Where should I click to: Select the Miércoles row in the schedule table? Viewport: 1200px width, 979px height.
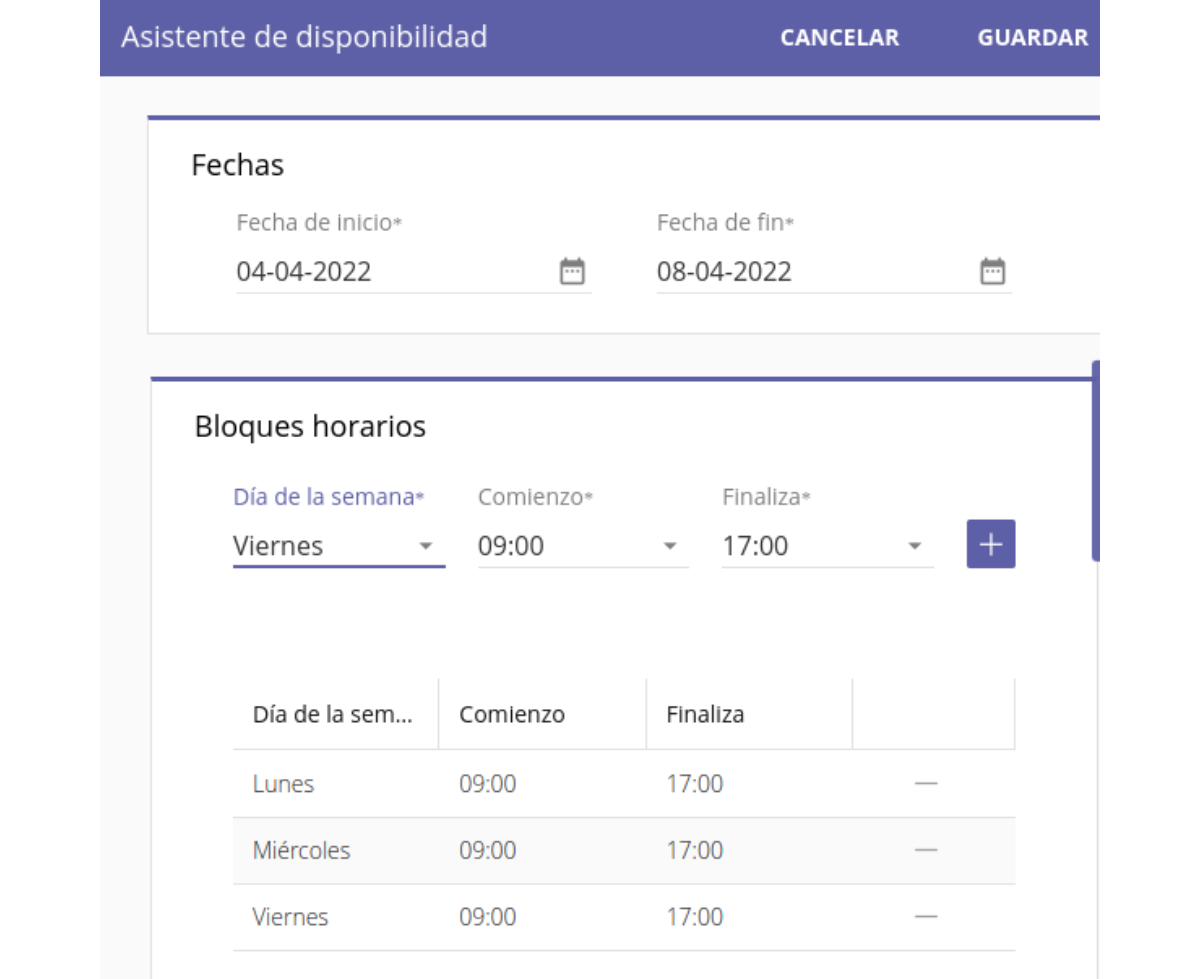click(x=500, y=850)
